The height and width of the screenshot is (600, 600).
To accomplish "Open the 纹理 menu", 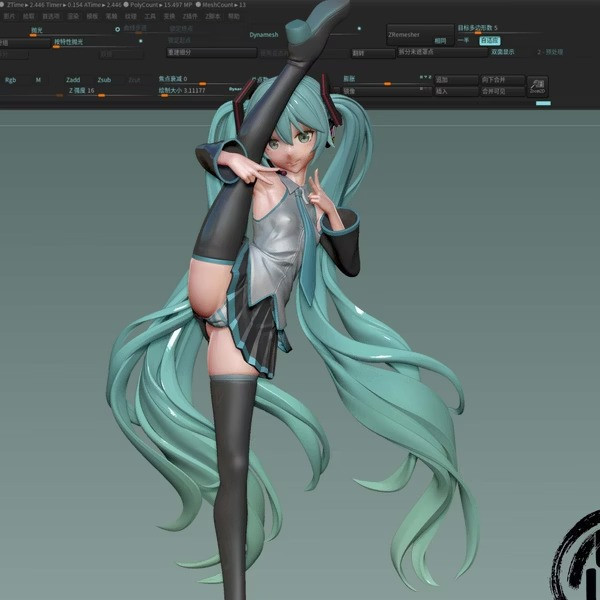I will pyautogui.click(x=130, y=16).
